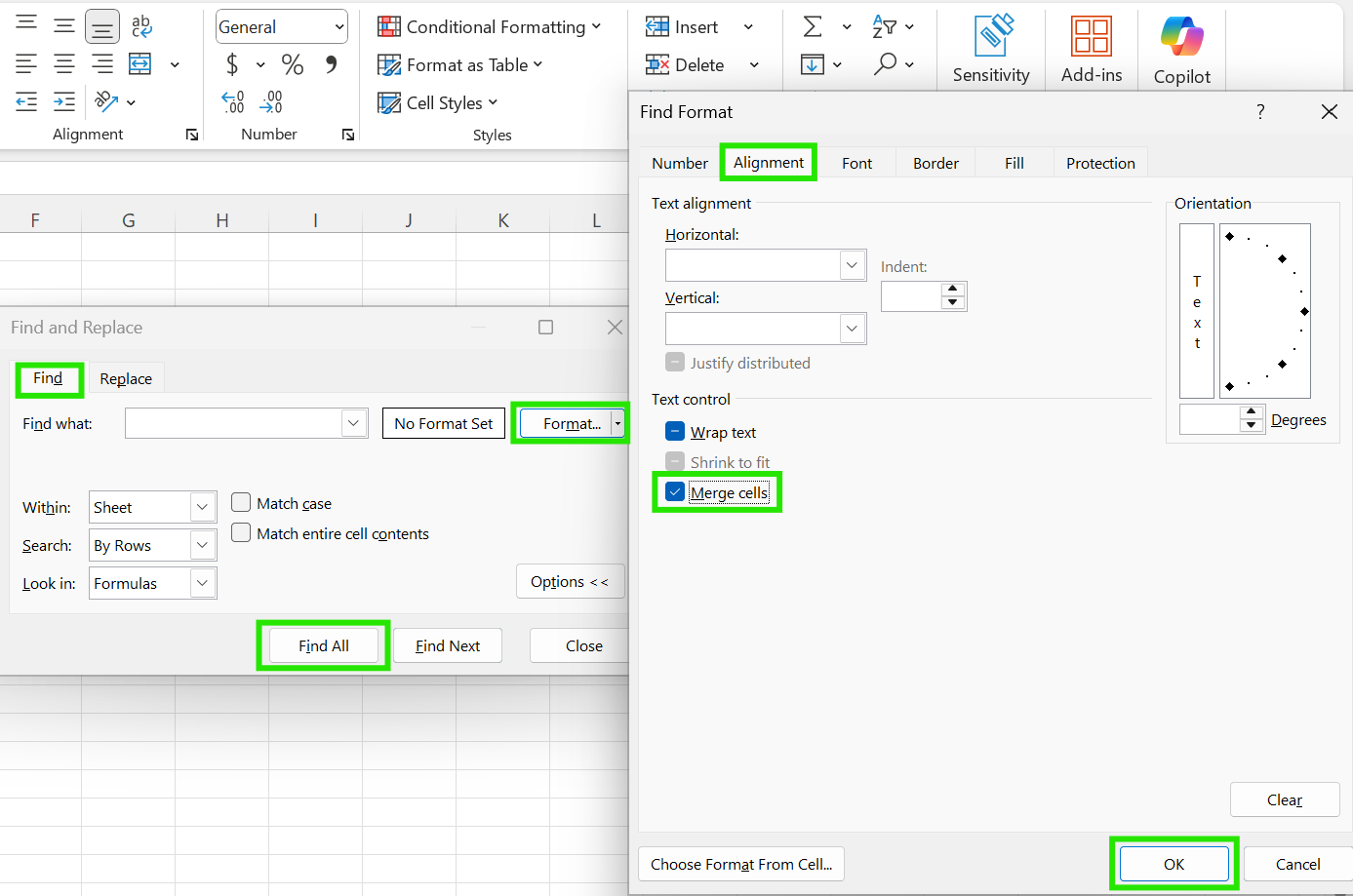Click the Wrap Text ribbon icon
This screenshot has height=896, width=1353.
141,26
